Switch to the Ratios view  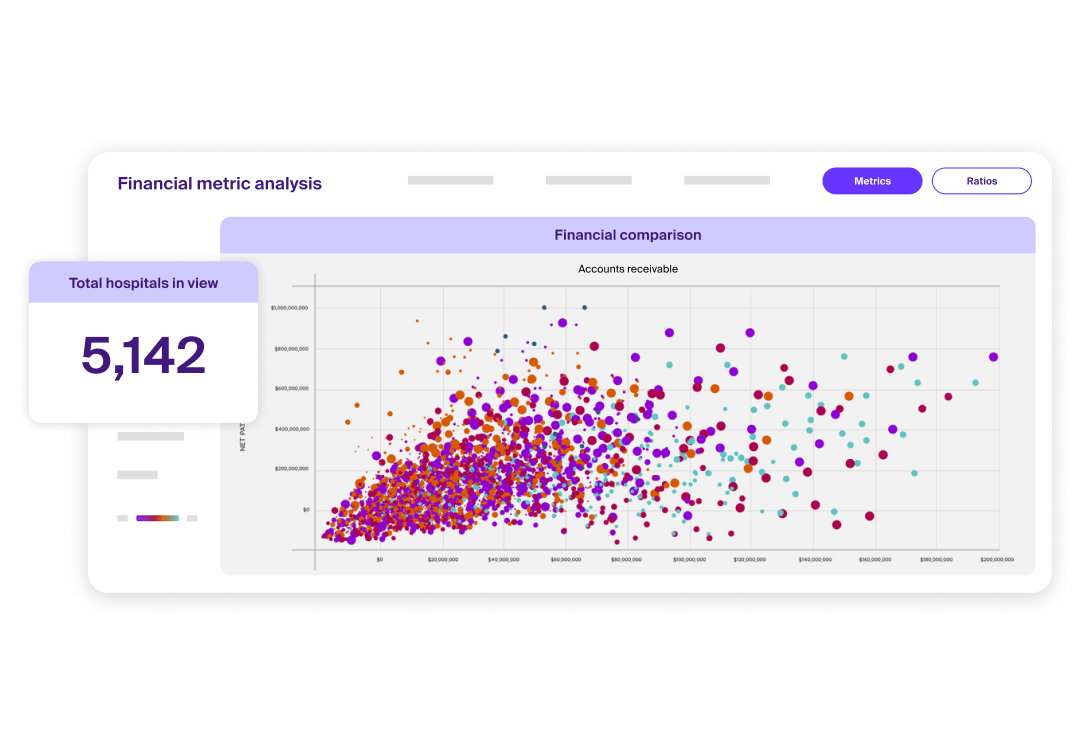click(981, 181)
